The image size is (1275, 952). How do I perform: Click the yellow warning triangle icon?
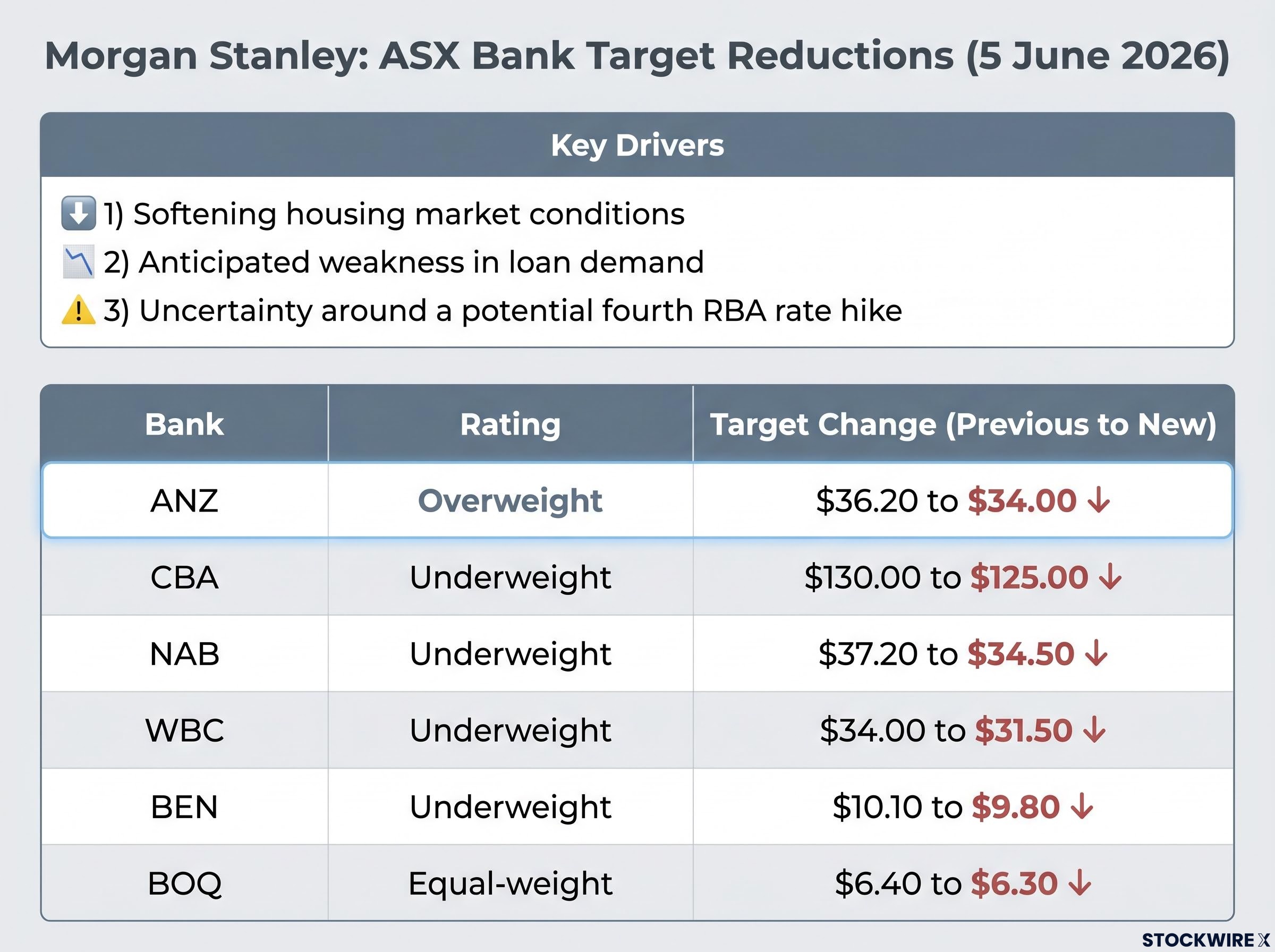[78, 310]
